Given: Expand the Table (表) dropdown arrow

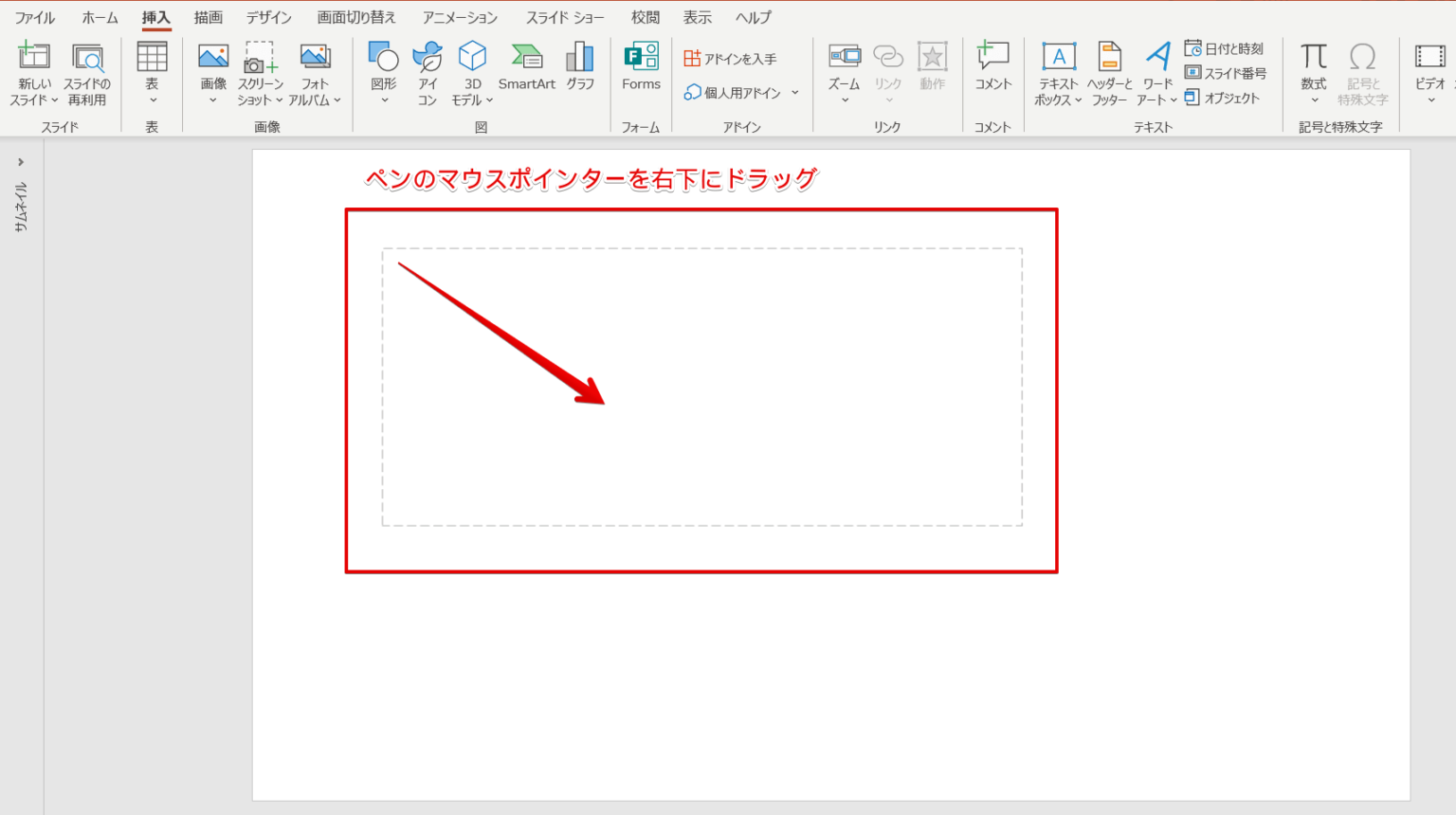Looking at the screenshot, I should point(153,100).
